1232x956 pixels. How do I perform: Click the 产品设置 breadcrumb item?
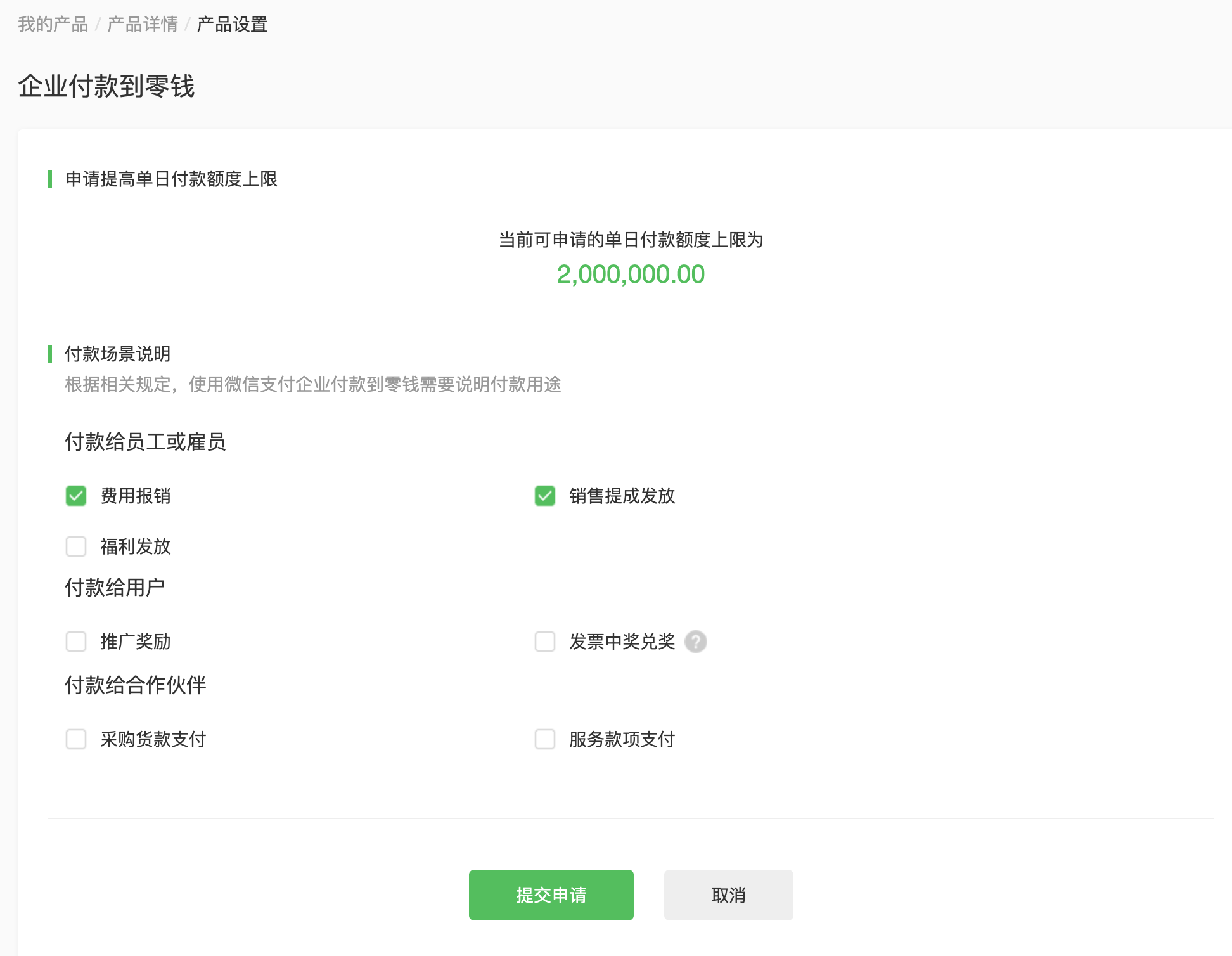[232, 25]
